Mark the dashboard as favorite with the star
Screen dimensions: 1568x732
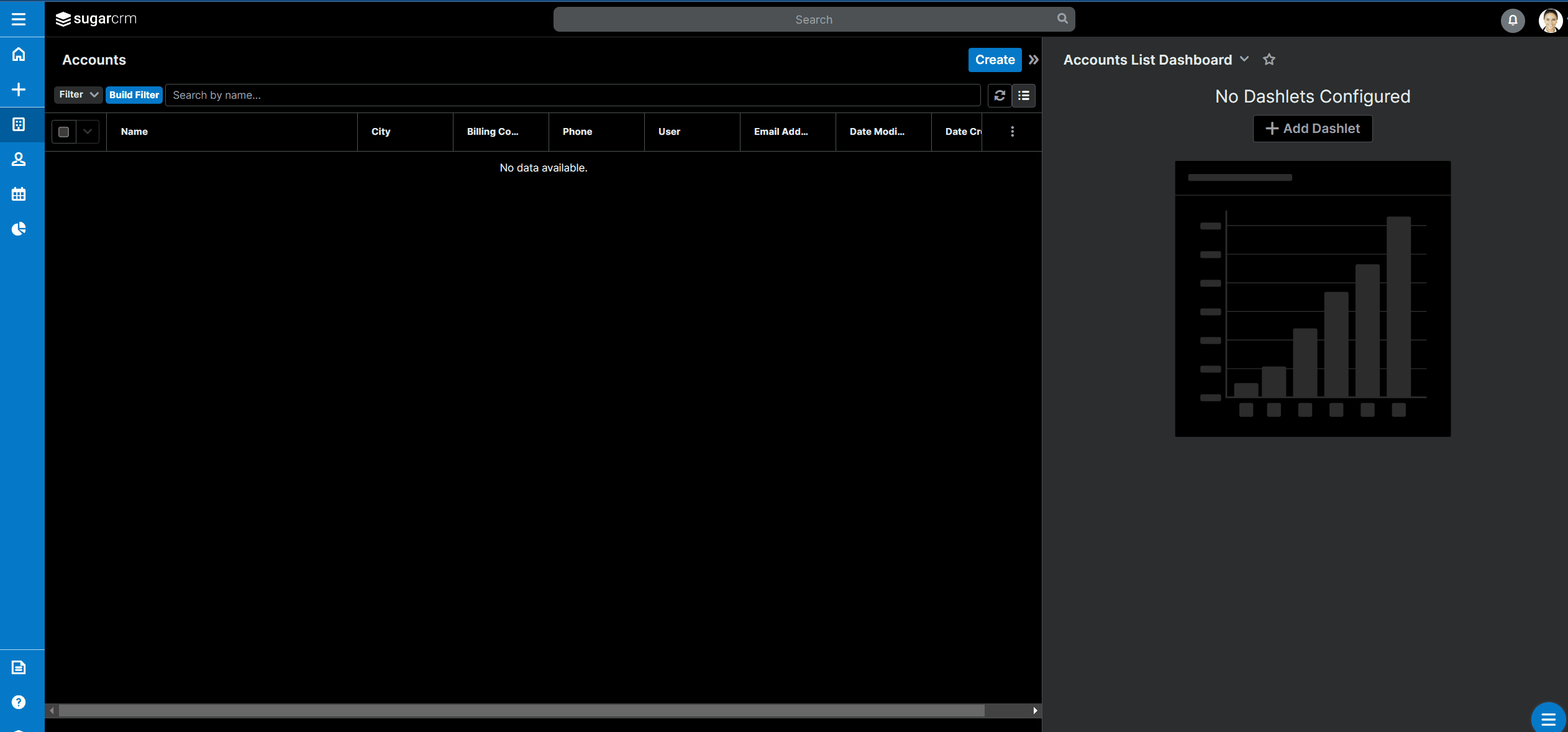[x=1269, y=60]
